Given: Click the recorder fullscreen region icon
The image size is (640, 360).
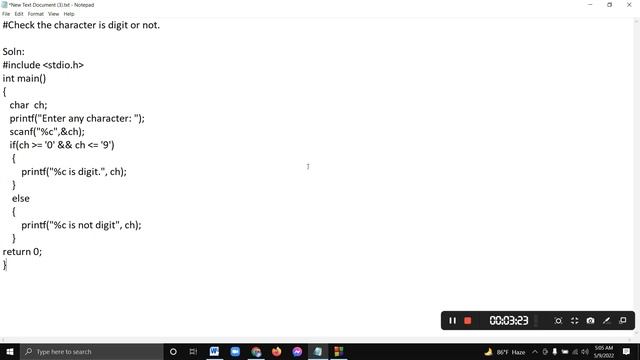Looking at the screenshot, I should pyautogui.click(x=575, y=321).
